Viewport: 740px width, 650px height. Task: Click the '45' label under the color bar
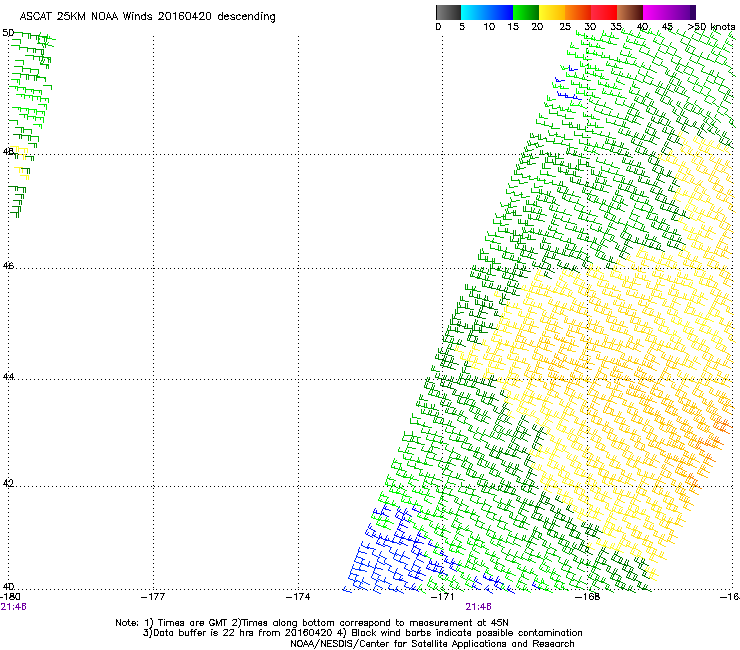point(667,27)
